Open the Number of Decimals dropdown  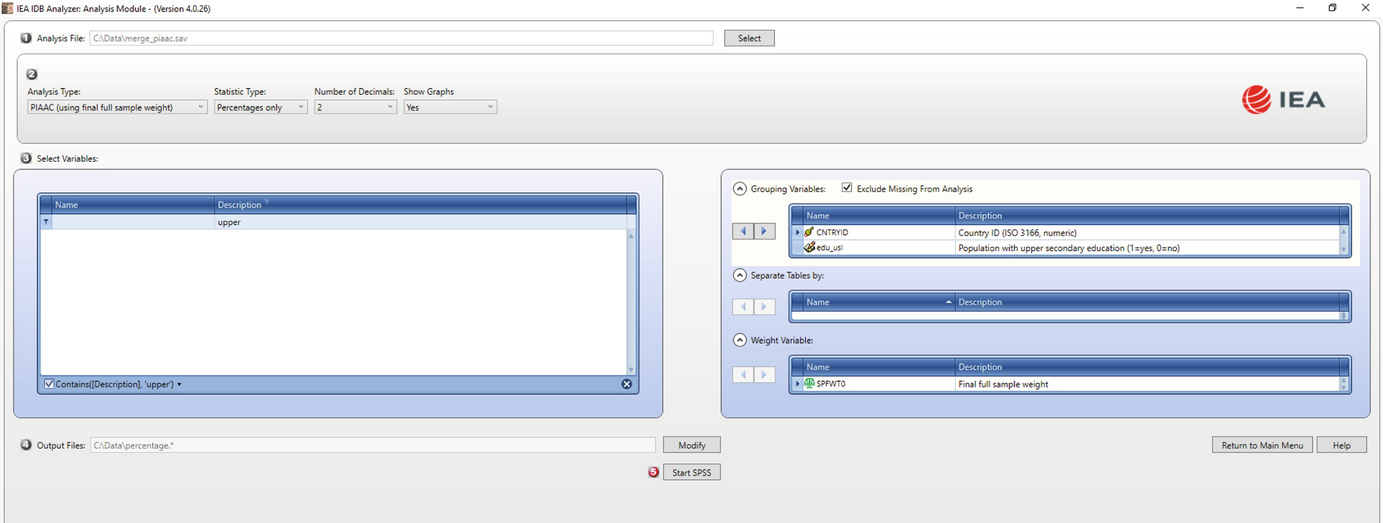coord(355,107)
